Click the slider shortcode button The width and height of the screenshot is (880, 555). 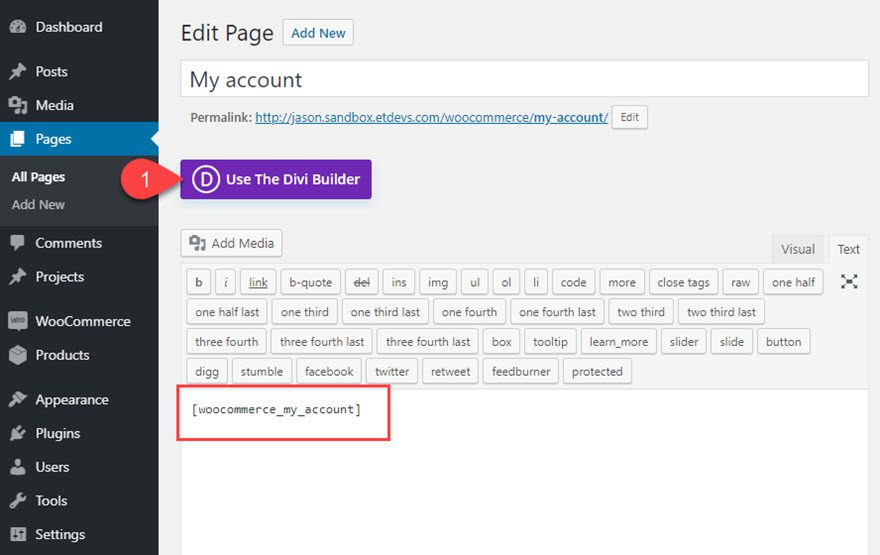click(x=684, y=342)
